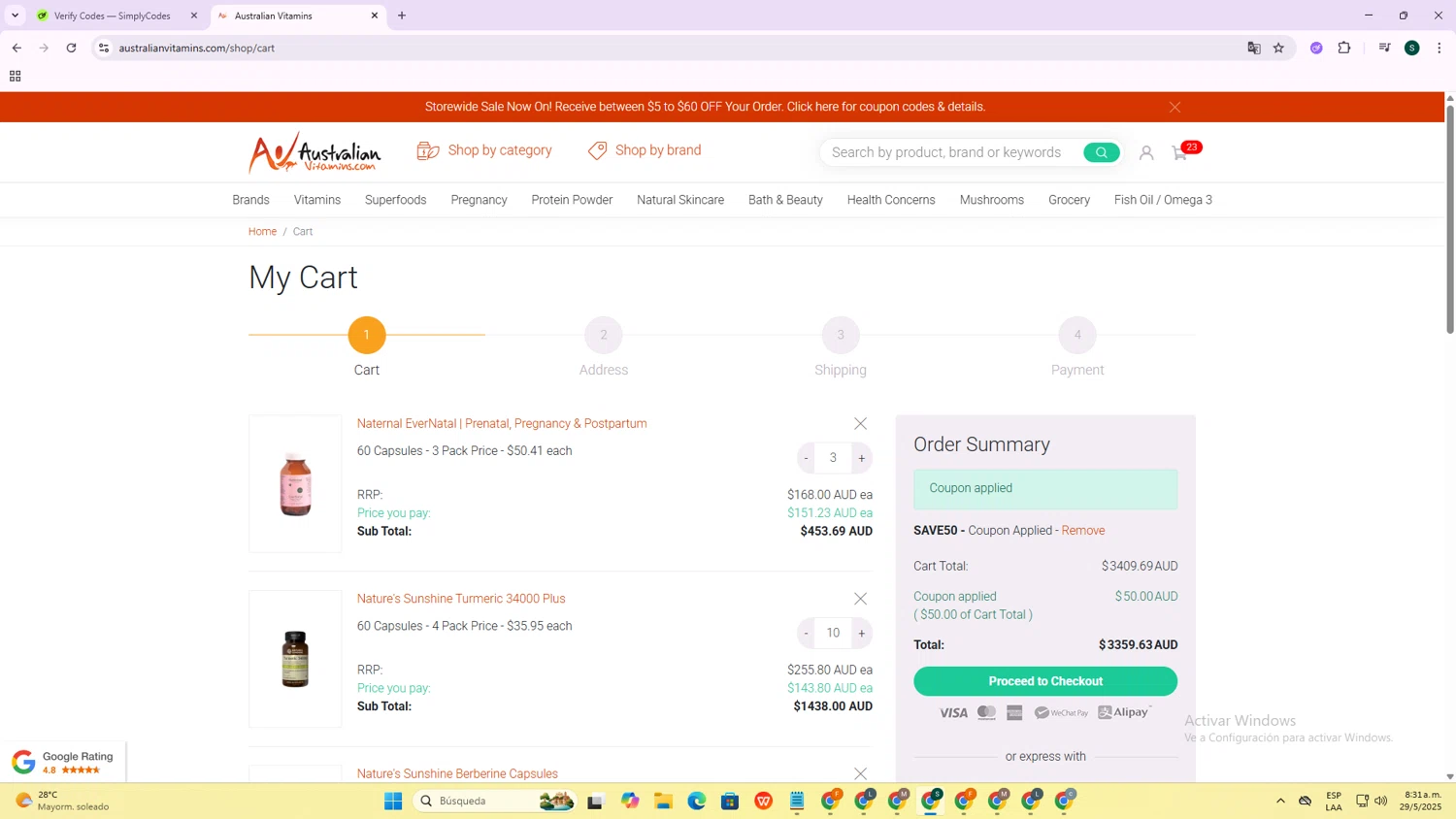Screen dimensions: 1456x819
Task: Open the Brands menu
Action: (x=250, y=200)
